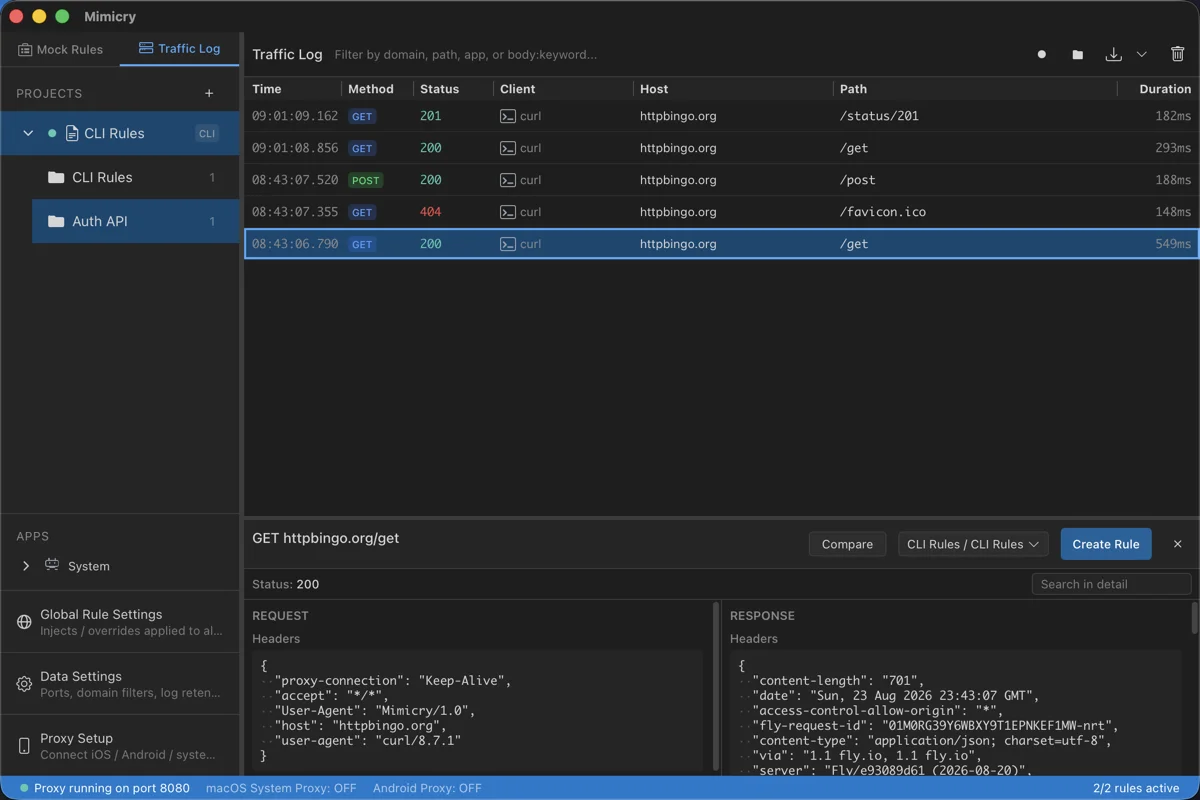Clear traffic log with trash icon

tap(1177, 54)
